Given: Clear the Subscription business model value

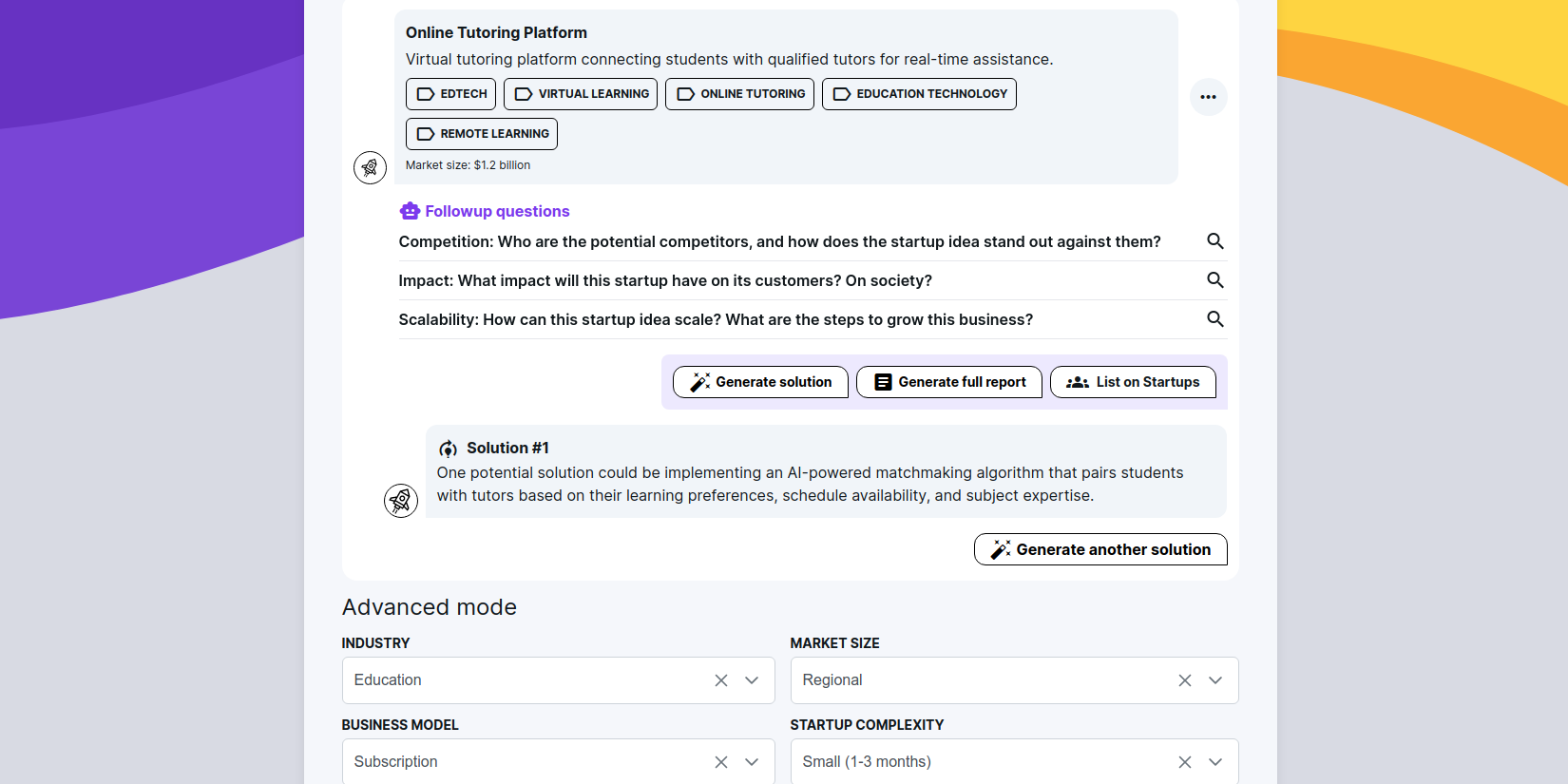Looking at the screenshot, I should [721, 762].
